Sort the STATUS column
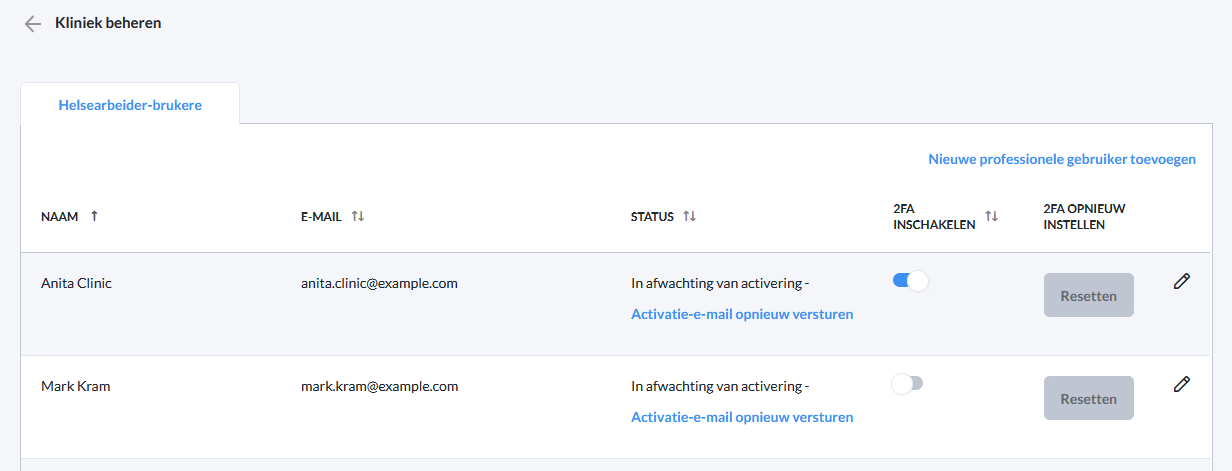 click(x=689, y=216)
